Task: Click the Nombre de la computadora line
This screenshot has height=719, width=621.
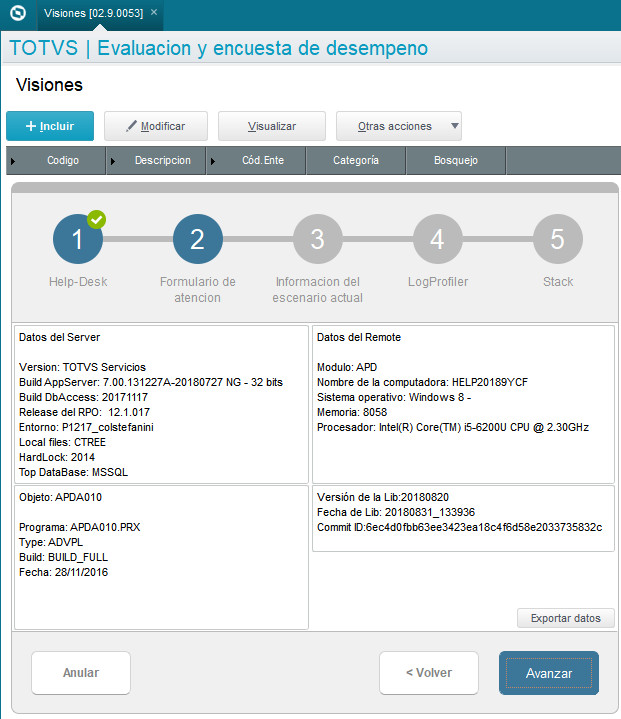Action: [x=422, y=382]
